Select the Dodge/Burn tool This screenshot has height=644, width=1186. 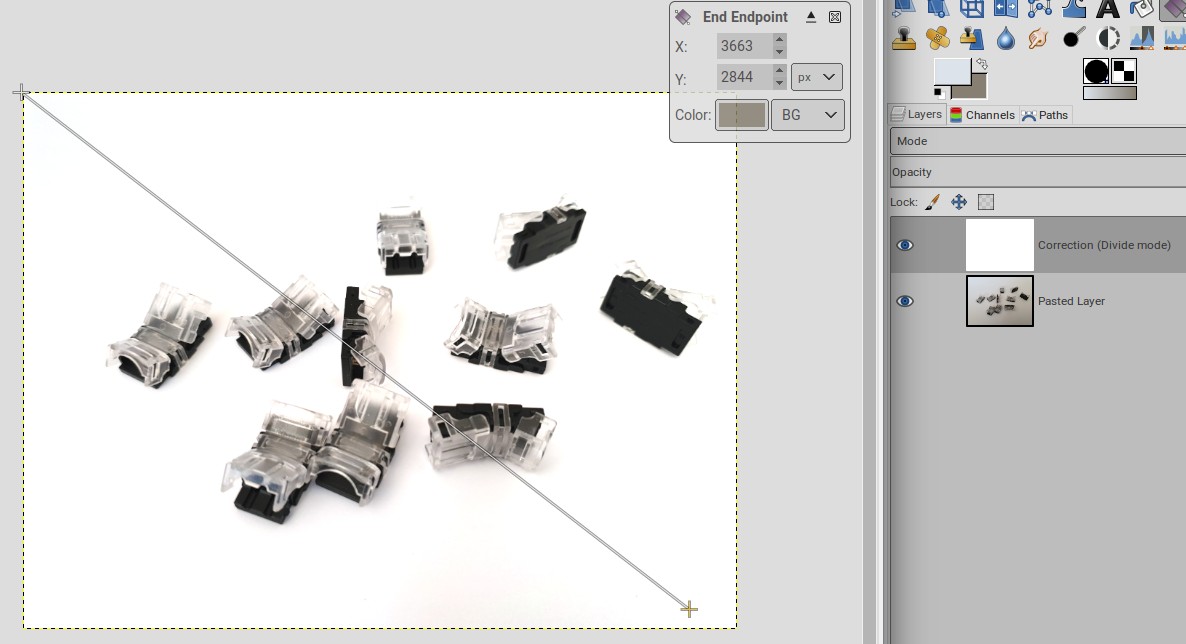pyautogui.click(x=1074, y=38)
